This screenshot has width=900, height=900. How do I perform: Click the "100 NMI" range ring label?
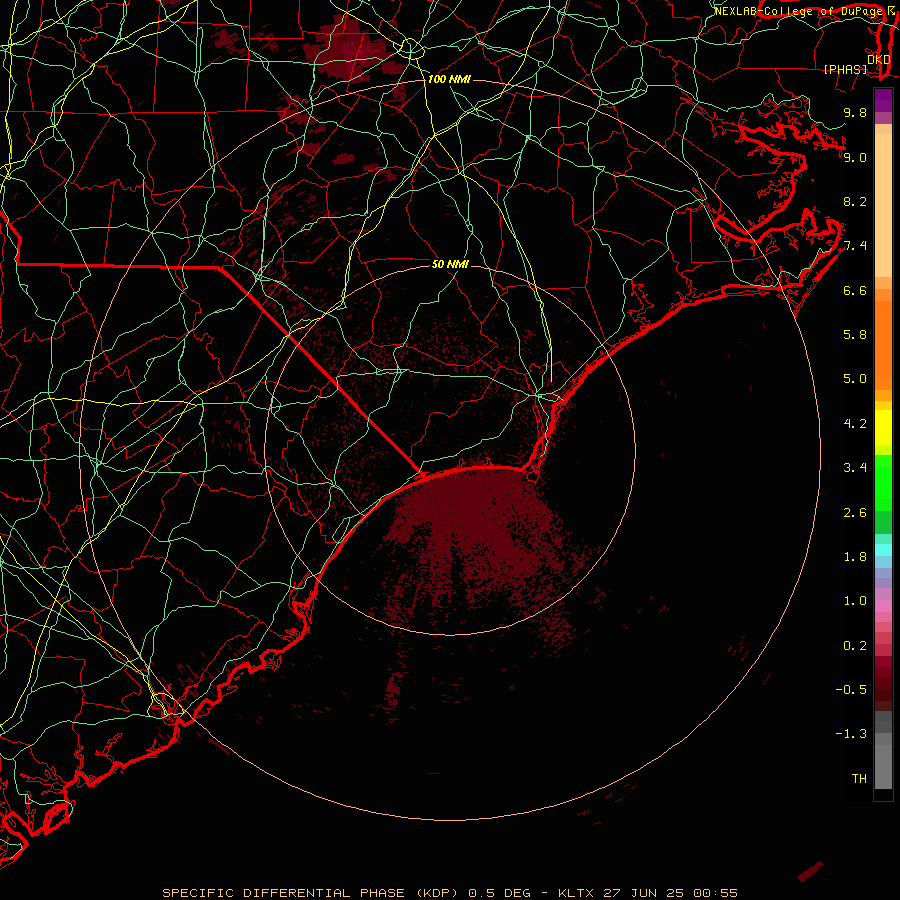click(449, 79)
